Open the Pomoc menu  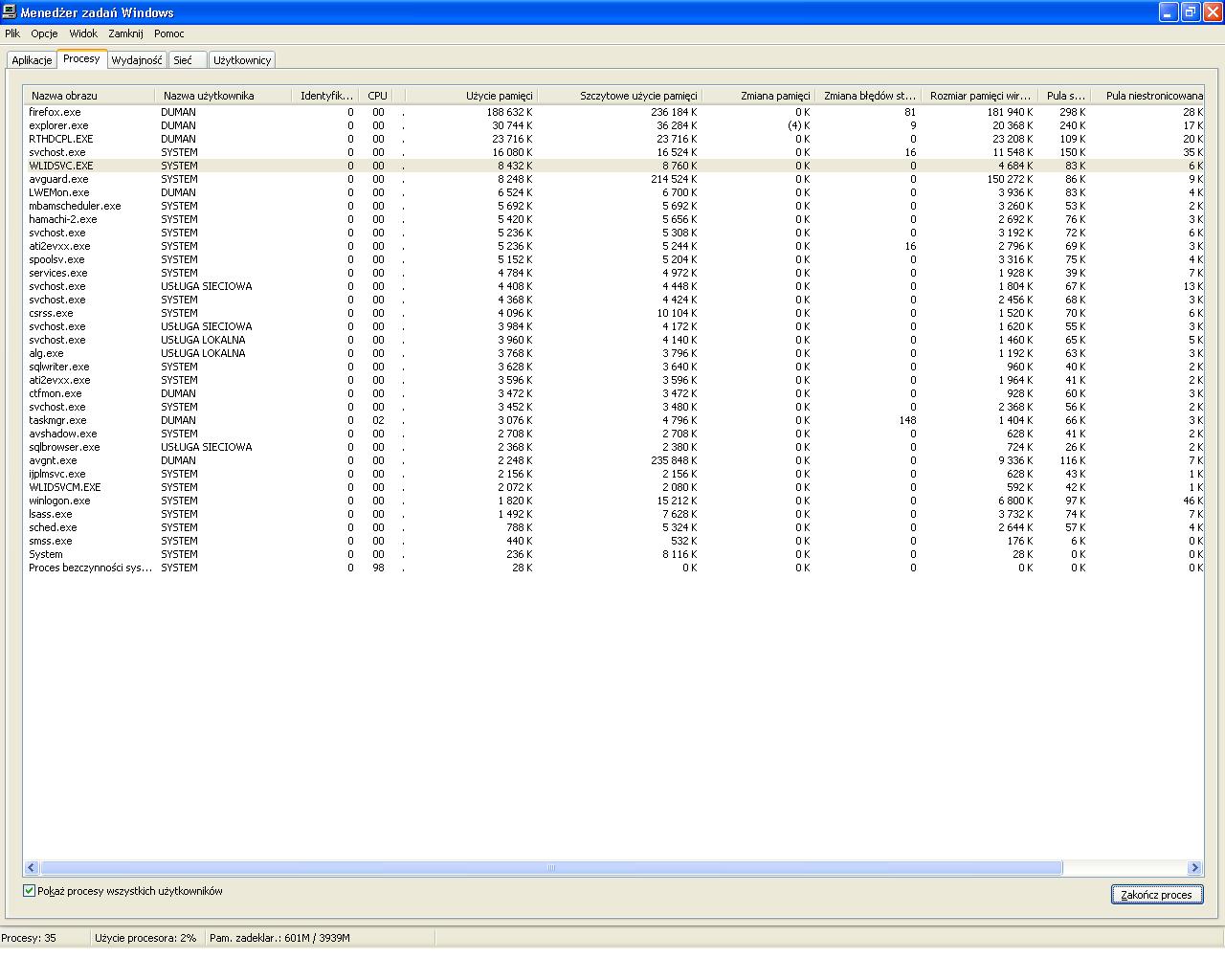pos(169,33)
